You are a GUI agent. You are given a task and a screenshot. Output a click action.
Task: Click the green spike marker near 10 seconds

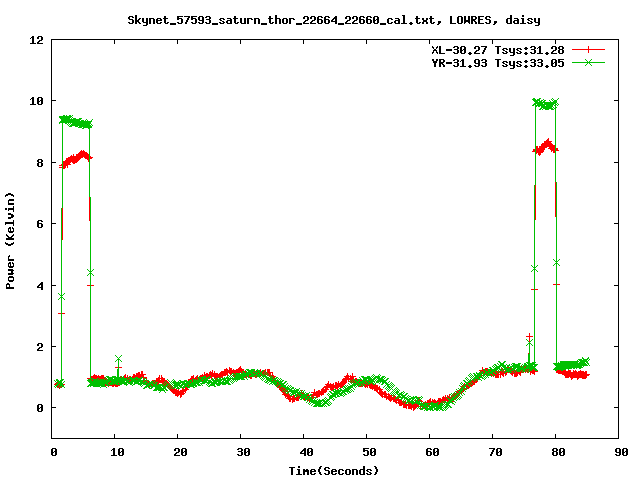(x=118, y=359)
